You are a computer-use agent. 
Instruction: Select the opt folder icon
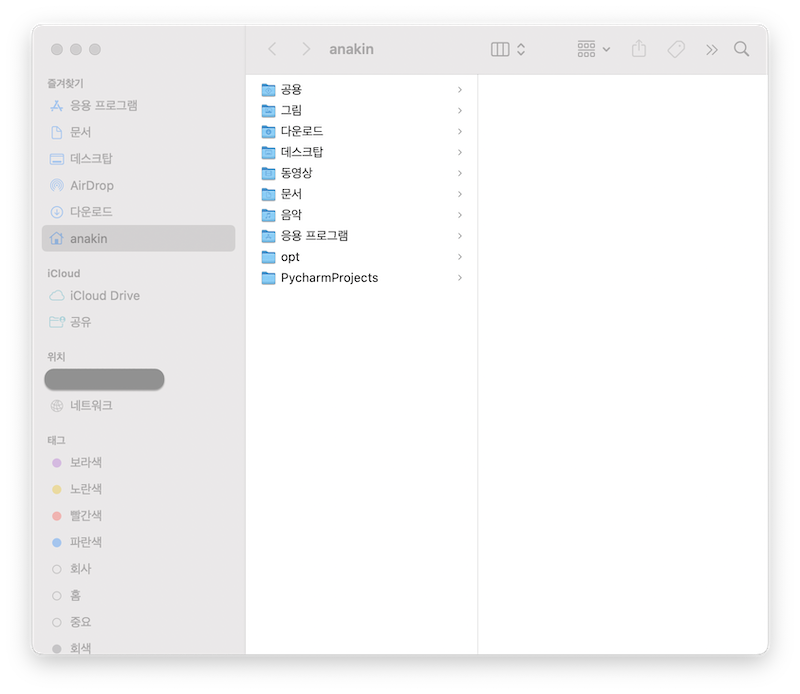pos(268,257)
